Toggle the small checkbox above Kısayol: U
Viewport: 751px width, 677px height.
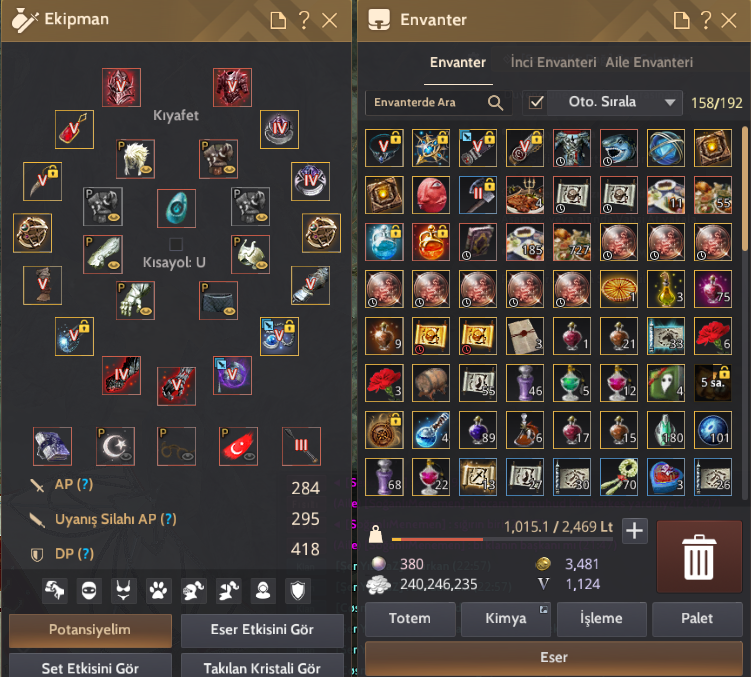tap(176, 244)
